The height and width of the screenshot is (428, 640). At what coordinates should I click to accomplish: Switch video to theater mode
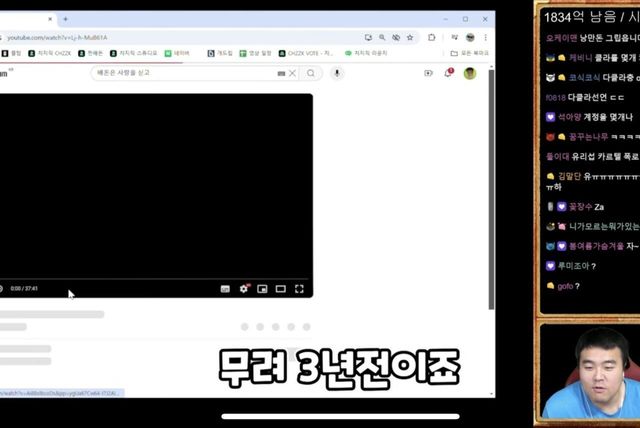(x=280, y=289)
